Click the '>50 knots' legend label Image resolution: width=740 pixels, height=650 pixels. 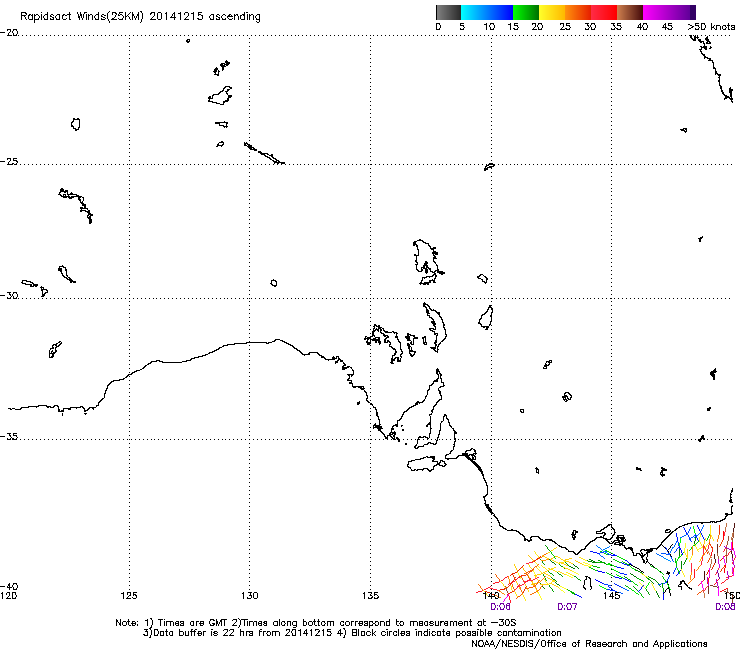click(x=711, y=27)
